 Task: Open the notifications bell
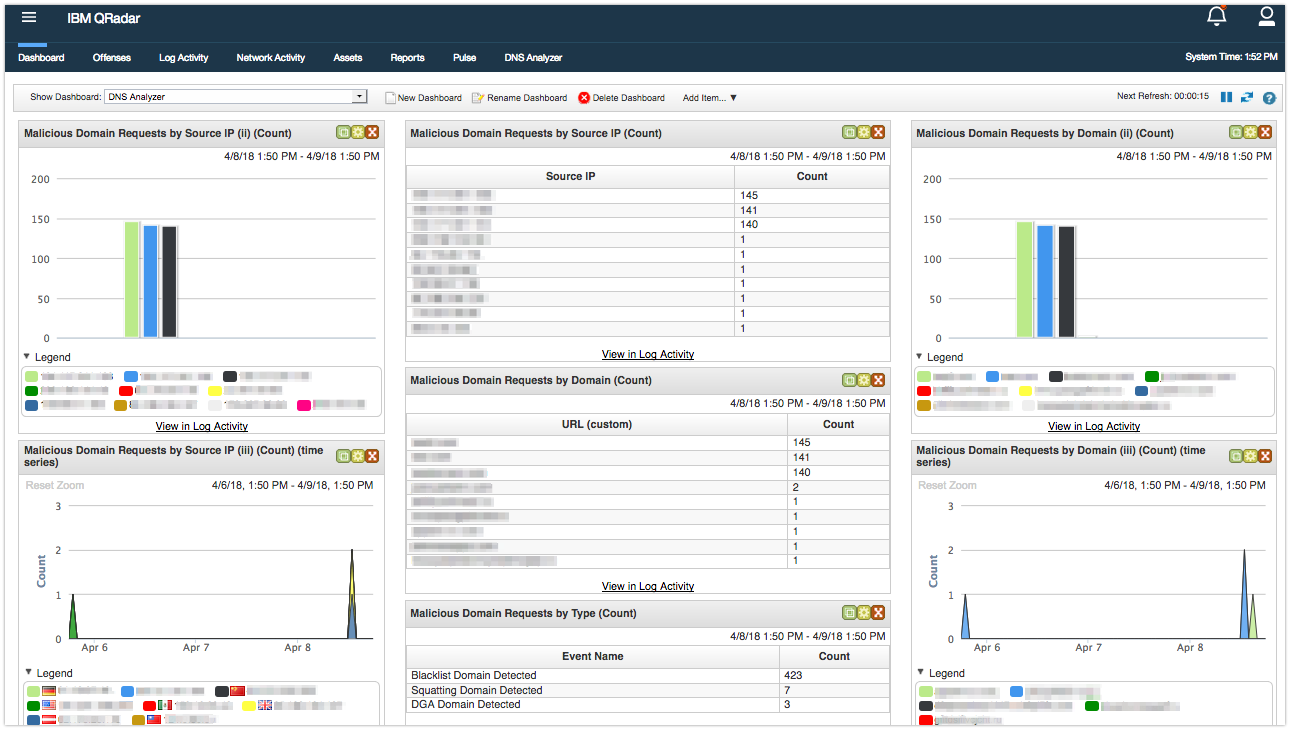tap(1216, 16)
